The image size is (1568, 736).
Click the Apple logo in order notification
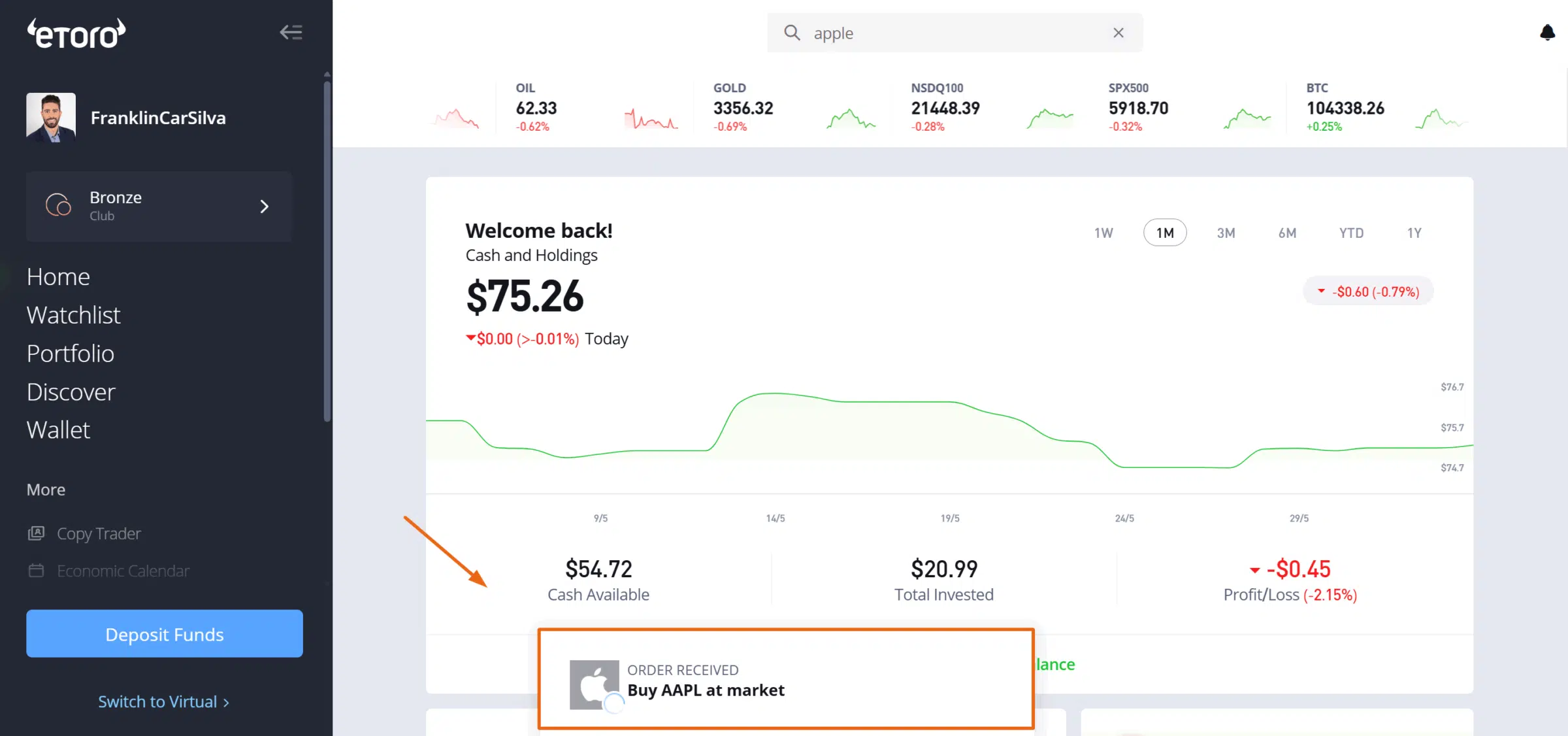(595, 684)
